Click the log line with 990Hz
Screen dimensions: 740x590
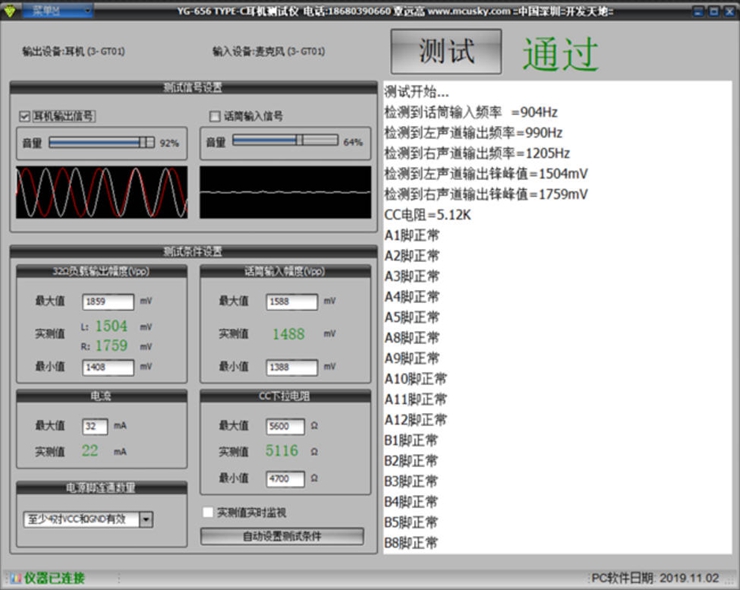473,133
